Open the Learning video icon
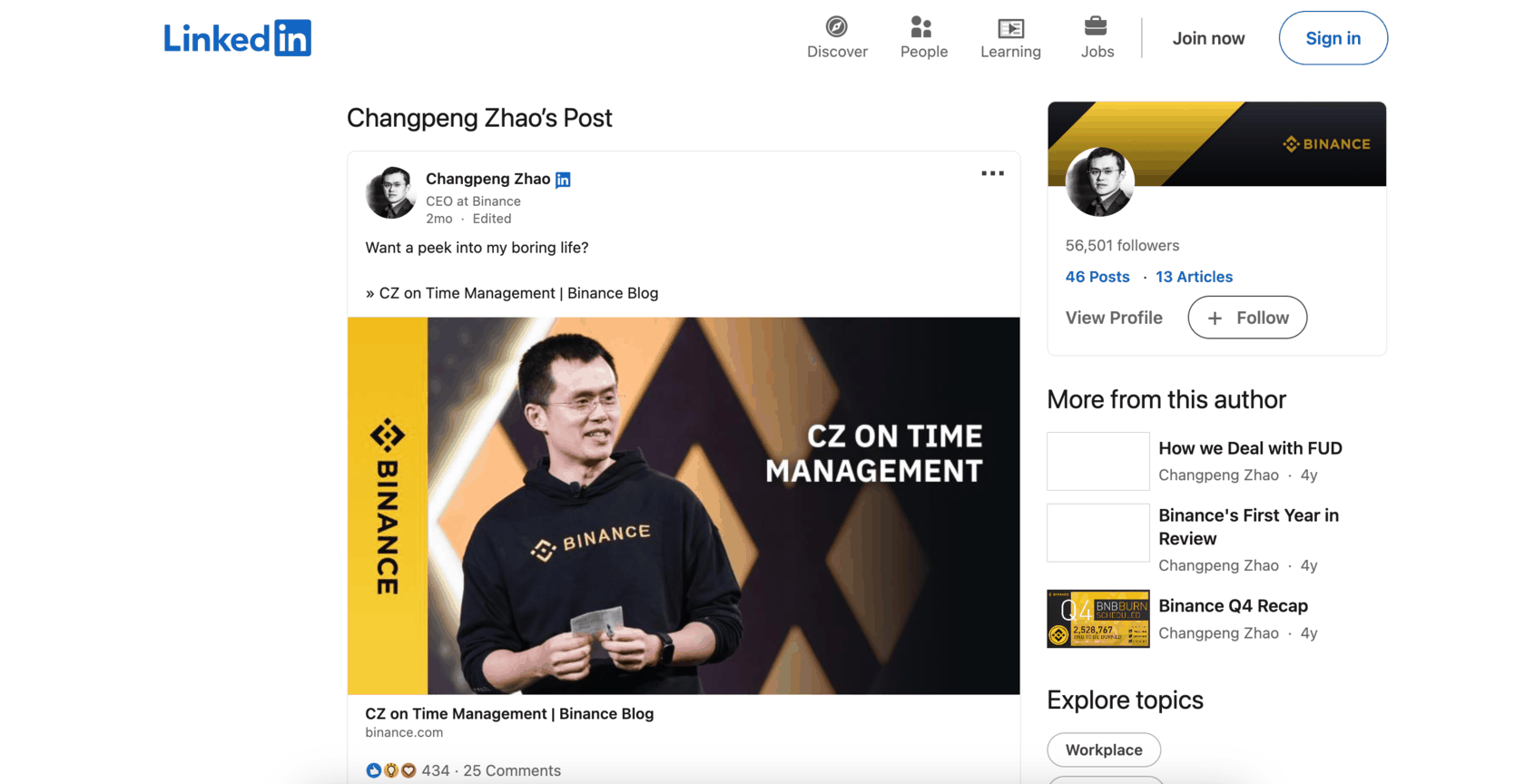Image resolution: width=1525 pixels, height=784 pixels. (x=1010, y=27)
